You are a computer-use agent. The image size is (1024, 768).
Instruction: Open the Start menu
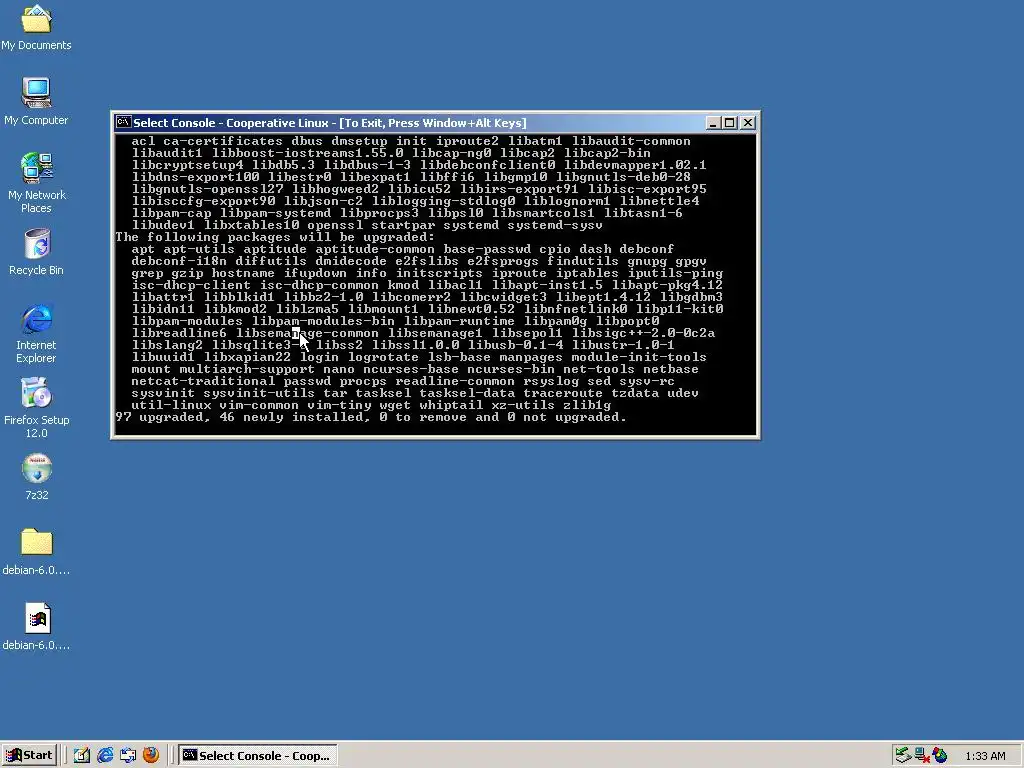(x=29, y=755)
